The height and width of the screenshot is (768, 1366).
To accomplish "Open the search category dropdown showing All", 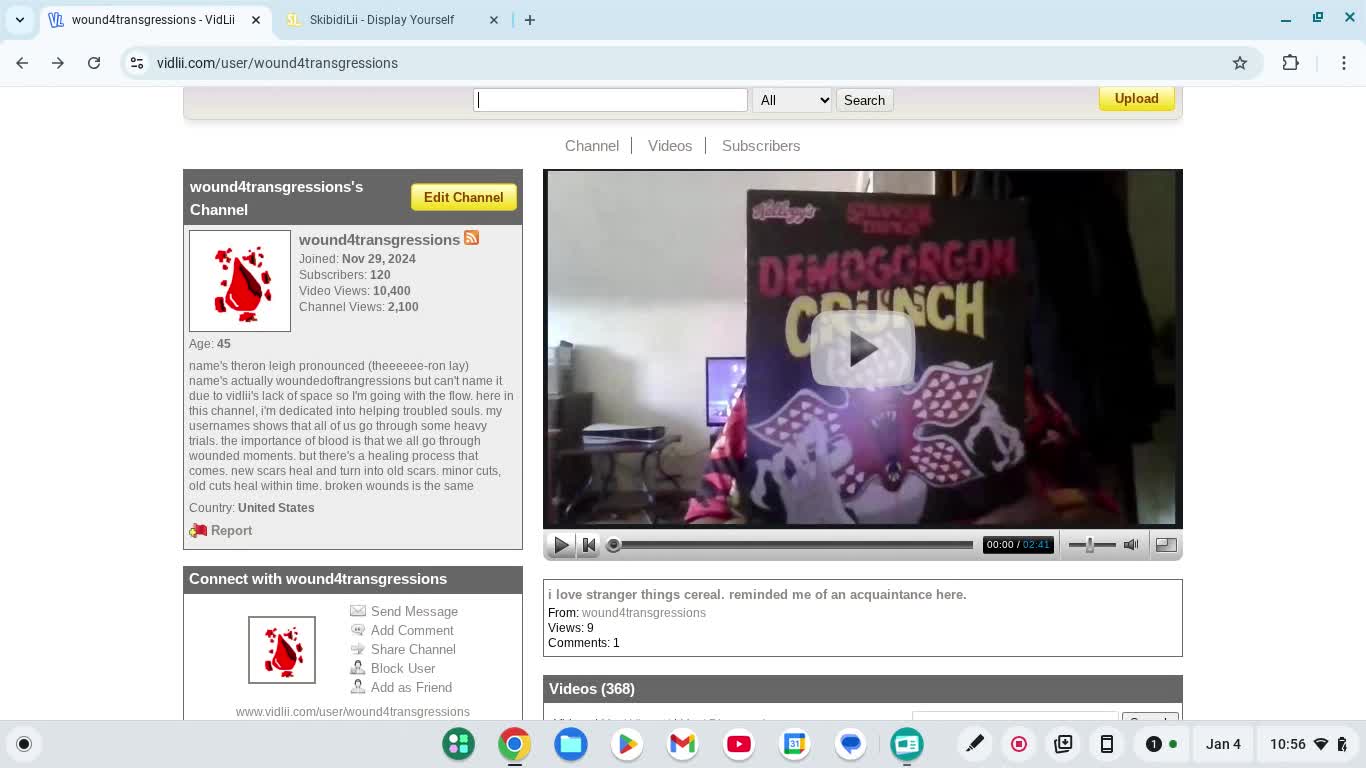I will (792, 100).
